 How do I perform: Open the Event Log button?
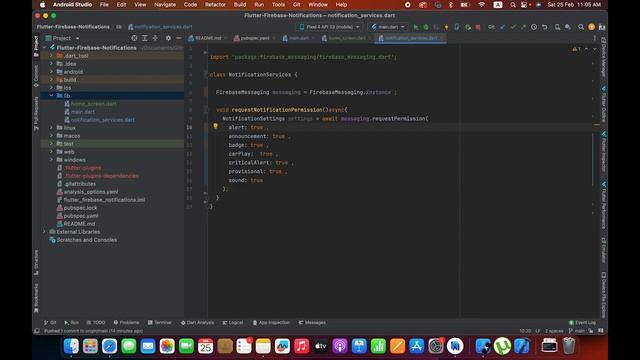pyautogui.click(x=582, y=322)
